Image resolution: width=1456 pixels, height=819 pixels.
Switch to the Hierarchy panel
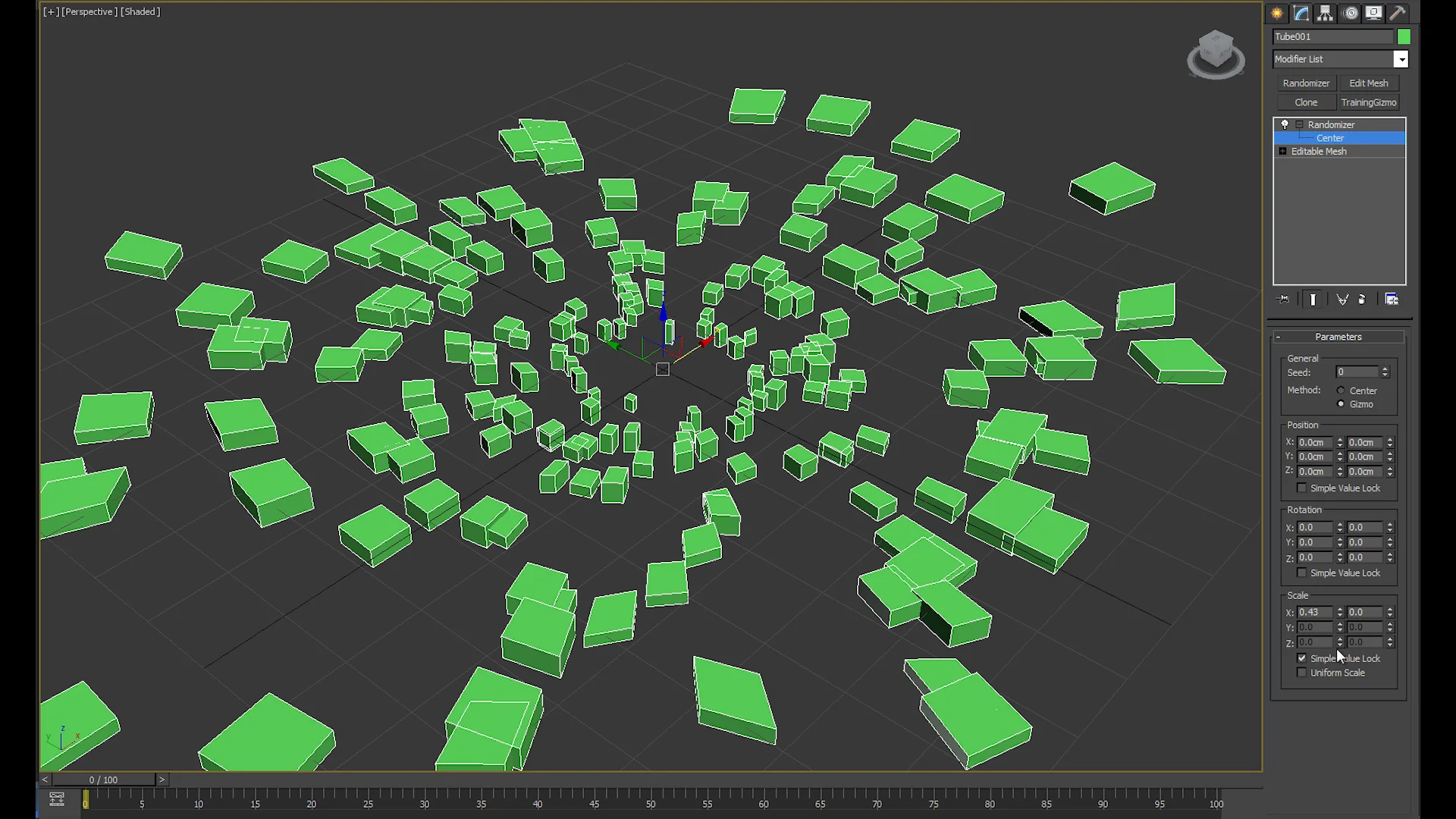pos(1325,13)
